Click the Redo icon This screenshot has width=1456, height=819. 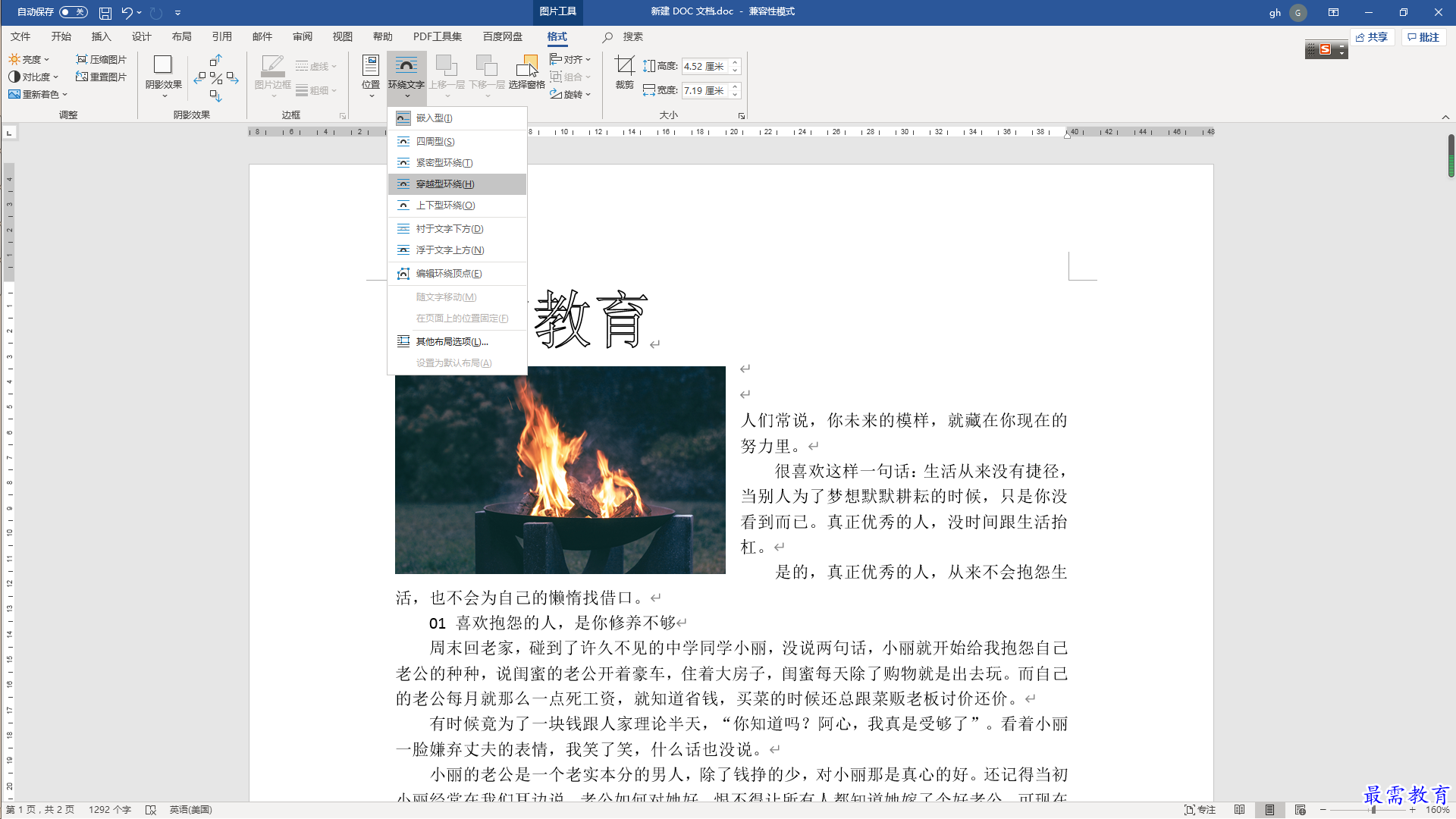coord(156,13)
